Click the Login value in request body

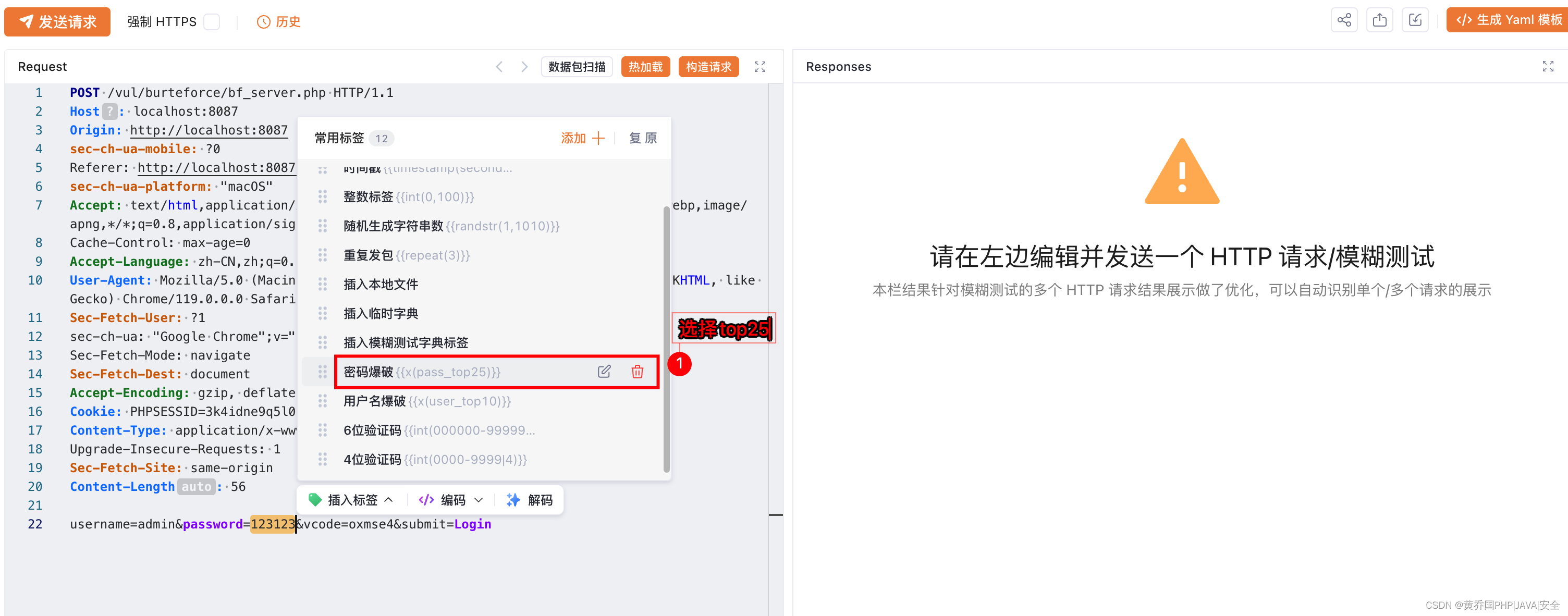tap(472, 524)
